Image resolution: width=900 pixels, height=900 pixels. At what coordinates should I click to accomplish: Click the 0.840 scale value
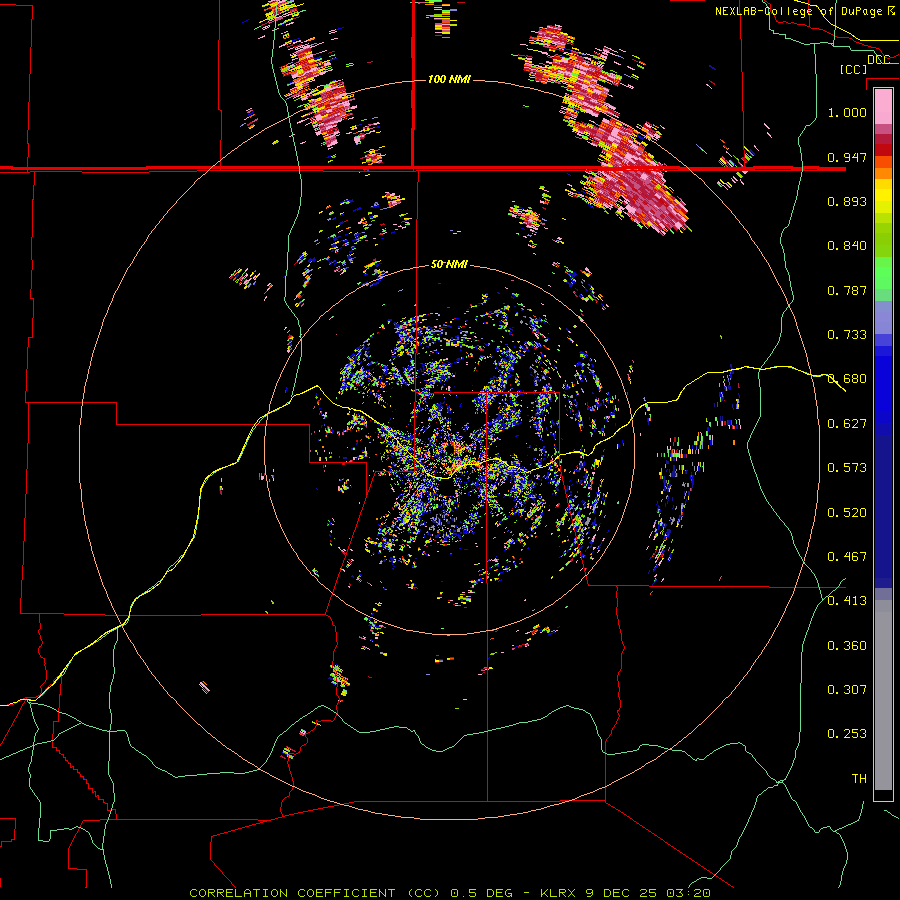point(847,246)
